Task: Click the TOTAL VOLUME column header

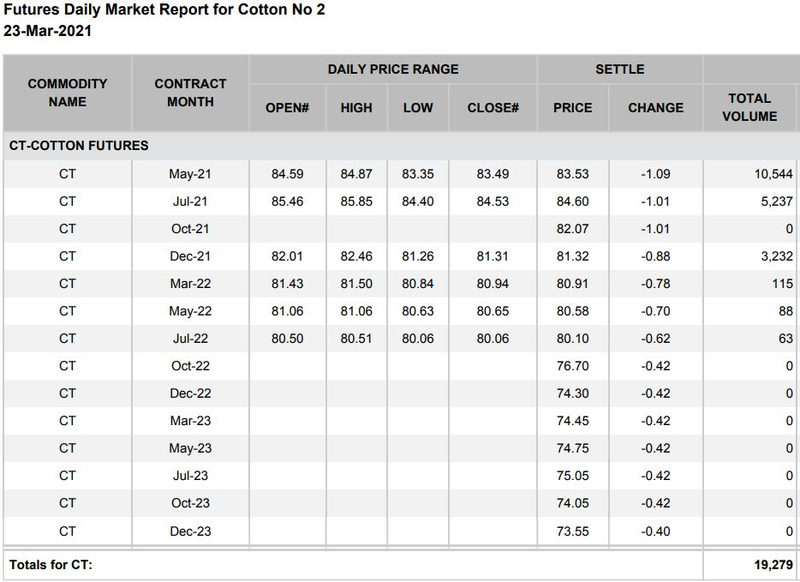Action: (x=751, y=107)
